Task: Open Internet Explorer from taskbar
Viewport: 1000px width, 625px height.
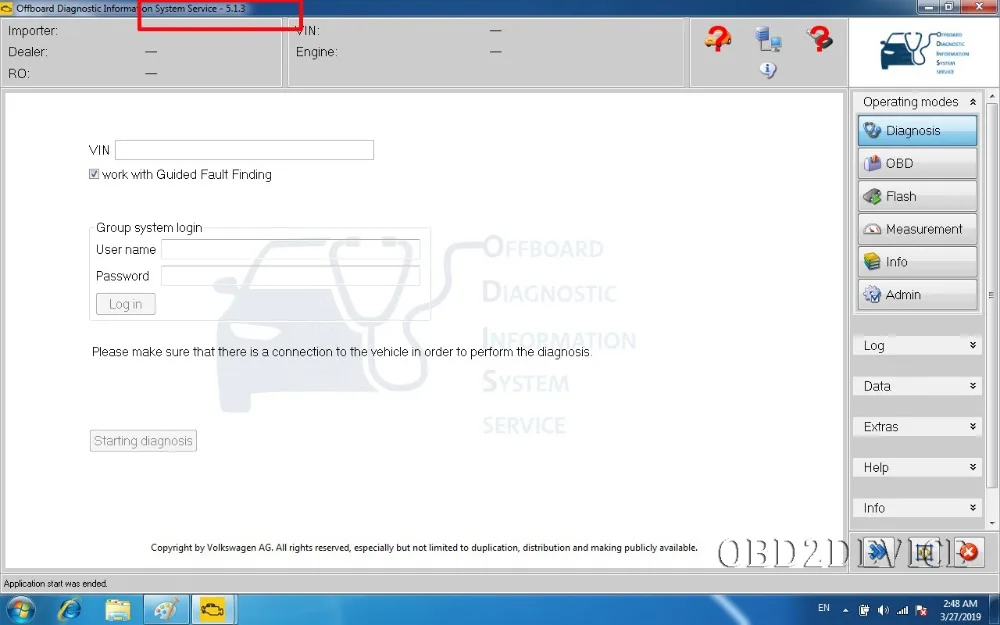Action: coord(70,610)
